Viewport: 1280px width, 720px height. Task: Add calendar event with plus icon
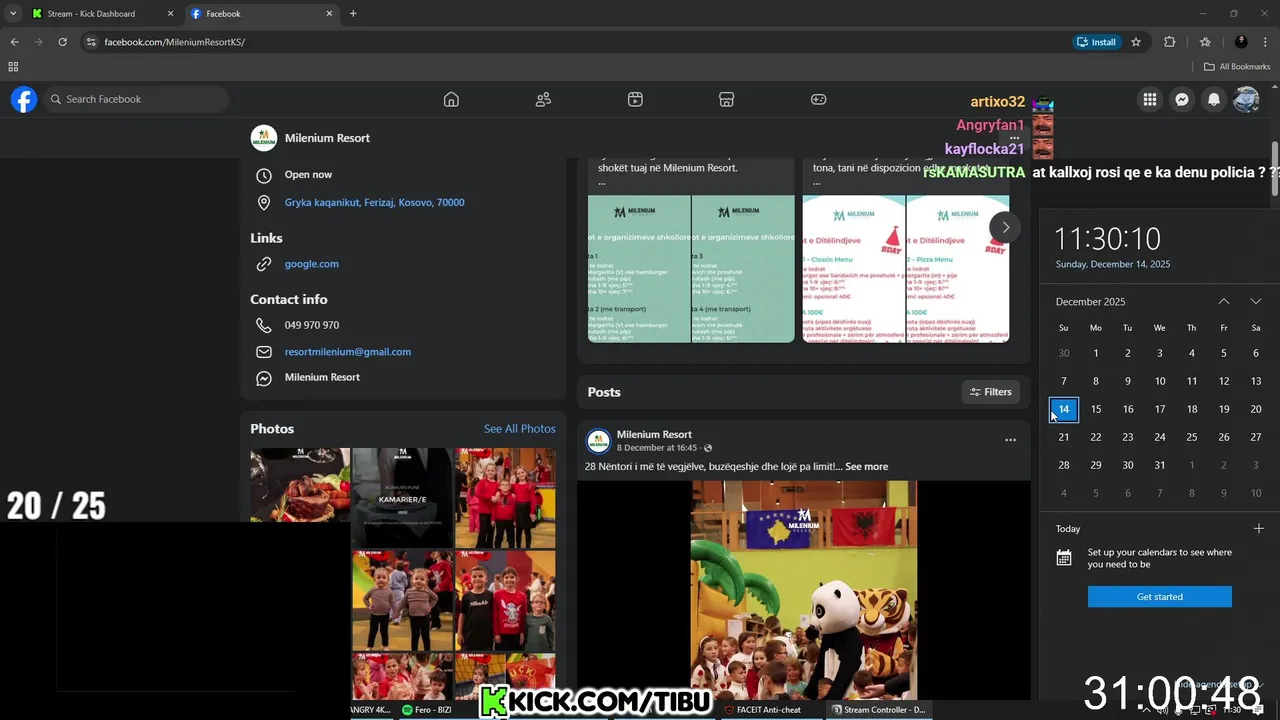click(x=1258, y=528)
